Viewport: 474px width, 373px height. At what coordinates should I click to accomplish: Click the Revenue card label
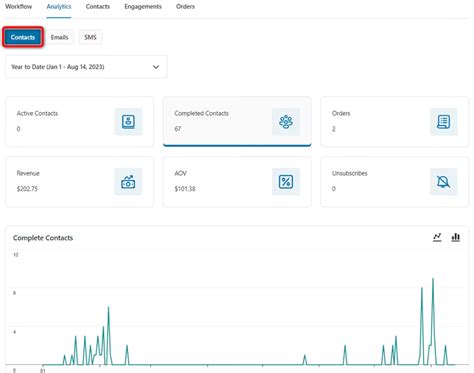(28, 173)
